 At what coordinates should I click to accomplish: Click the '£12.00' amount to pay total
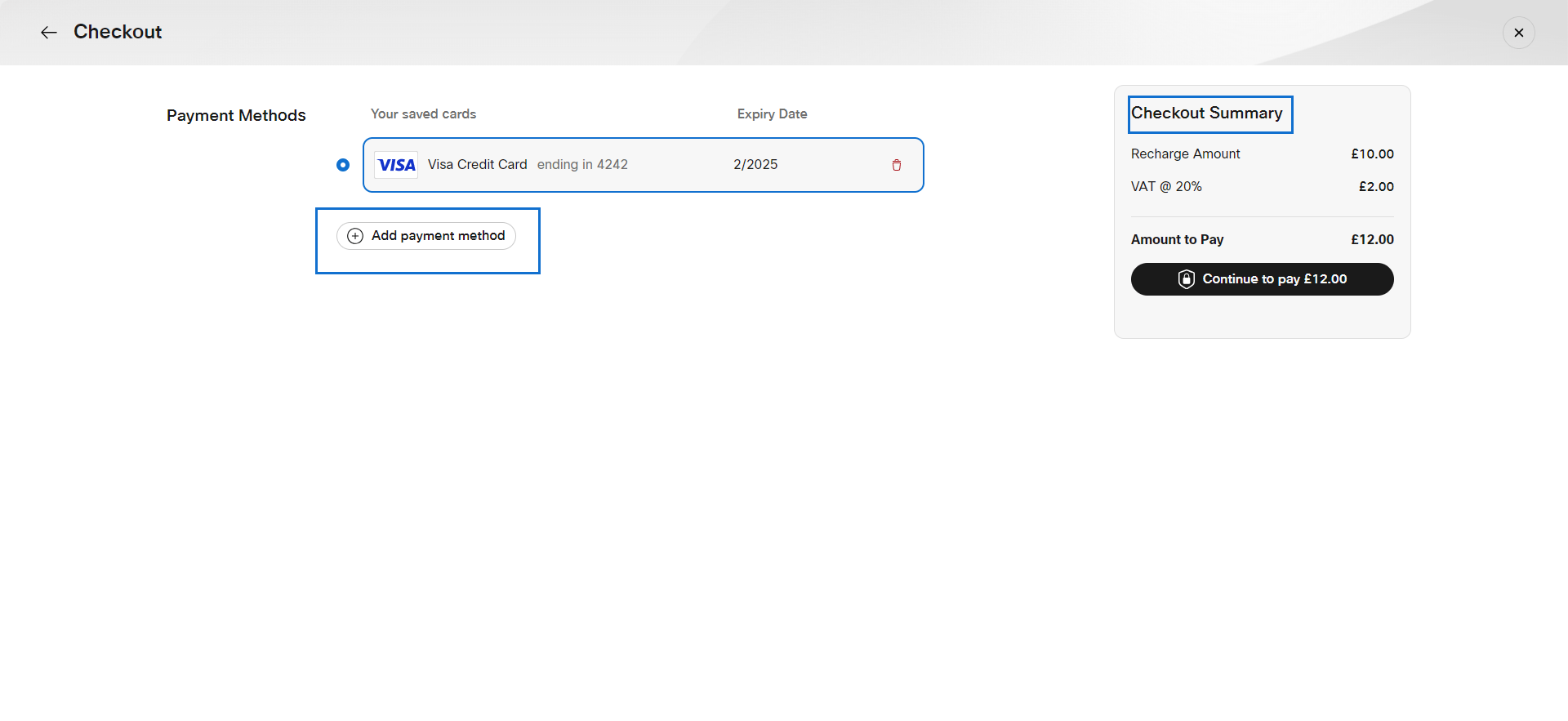[x=1373, y=239]
